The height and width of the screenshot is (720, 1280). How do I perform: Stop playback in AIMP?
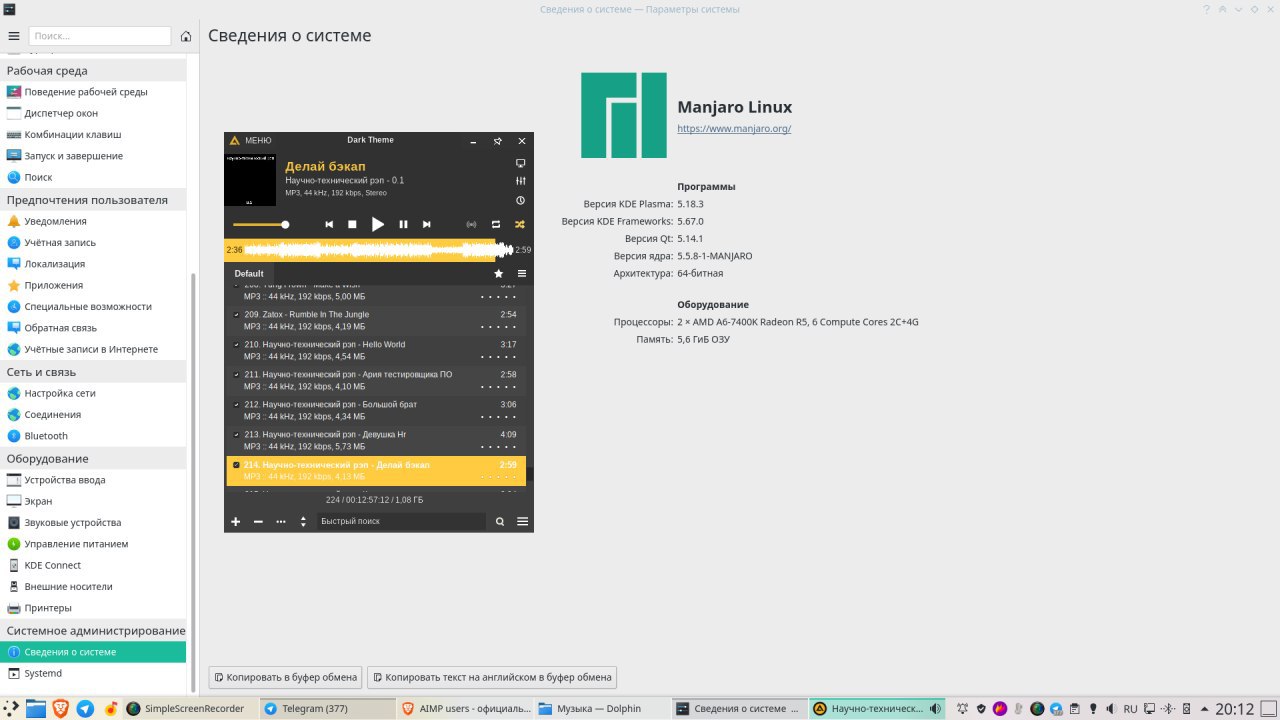pyautogui.click(x=352, y=224)
